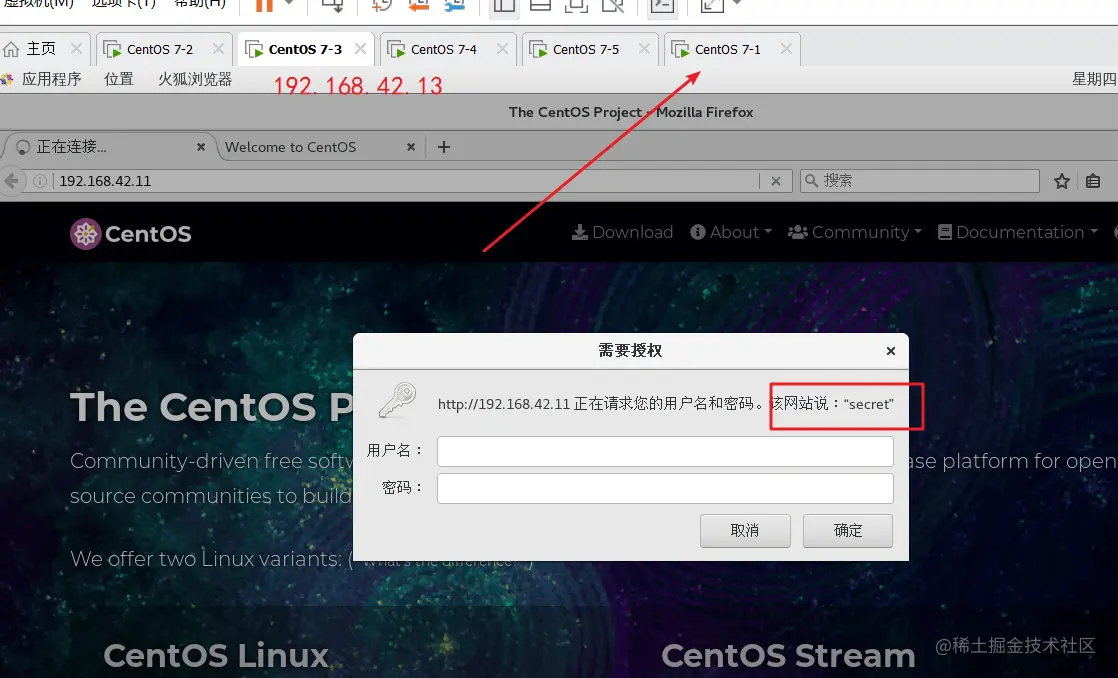Viewport: 1118px width, 678px height.
Task: Click the 用户名 username field
Action: point(665,451)
